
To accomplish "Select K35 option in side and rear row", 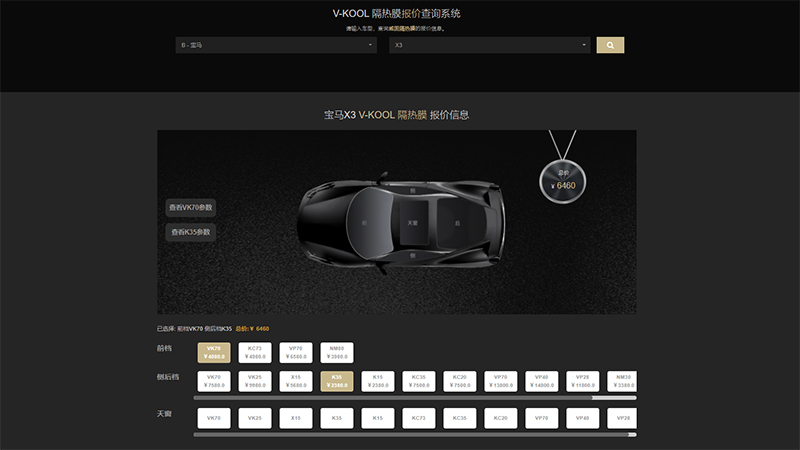I will pos(337,381).
